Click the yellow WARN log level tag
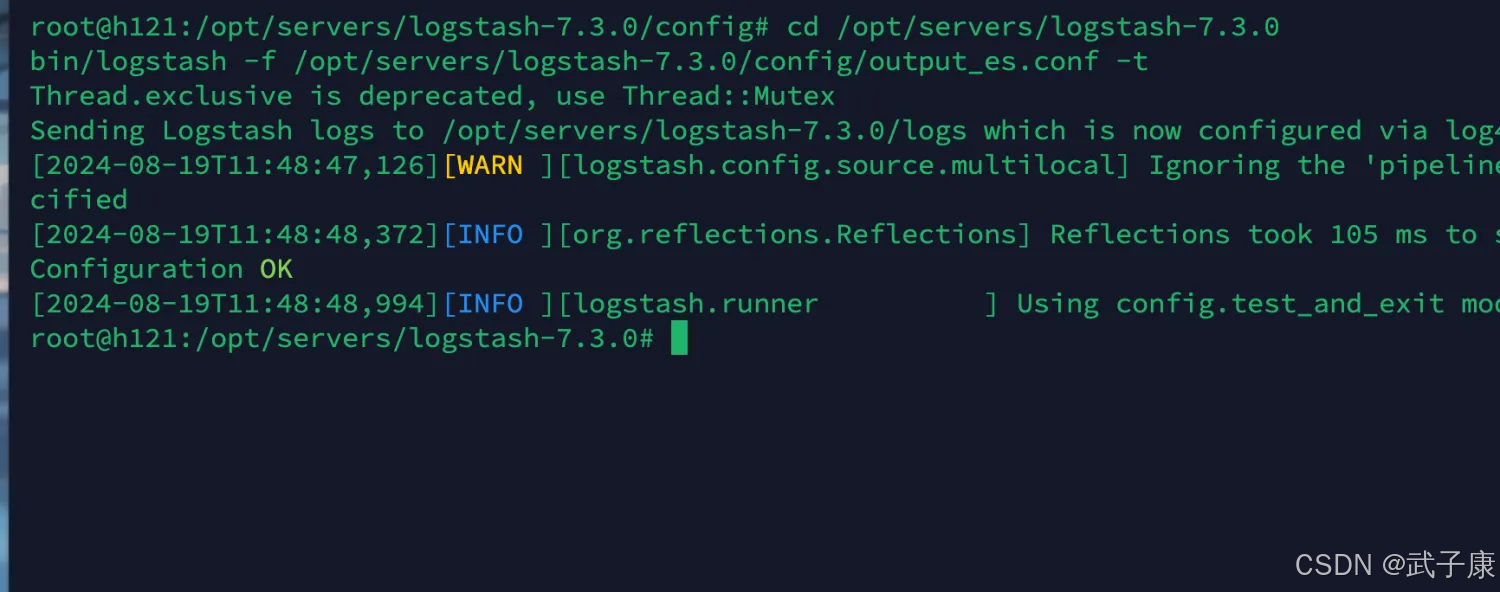This screenshot has height=592, width=1500. pyautogui.click(x=482, y=165)
